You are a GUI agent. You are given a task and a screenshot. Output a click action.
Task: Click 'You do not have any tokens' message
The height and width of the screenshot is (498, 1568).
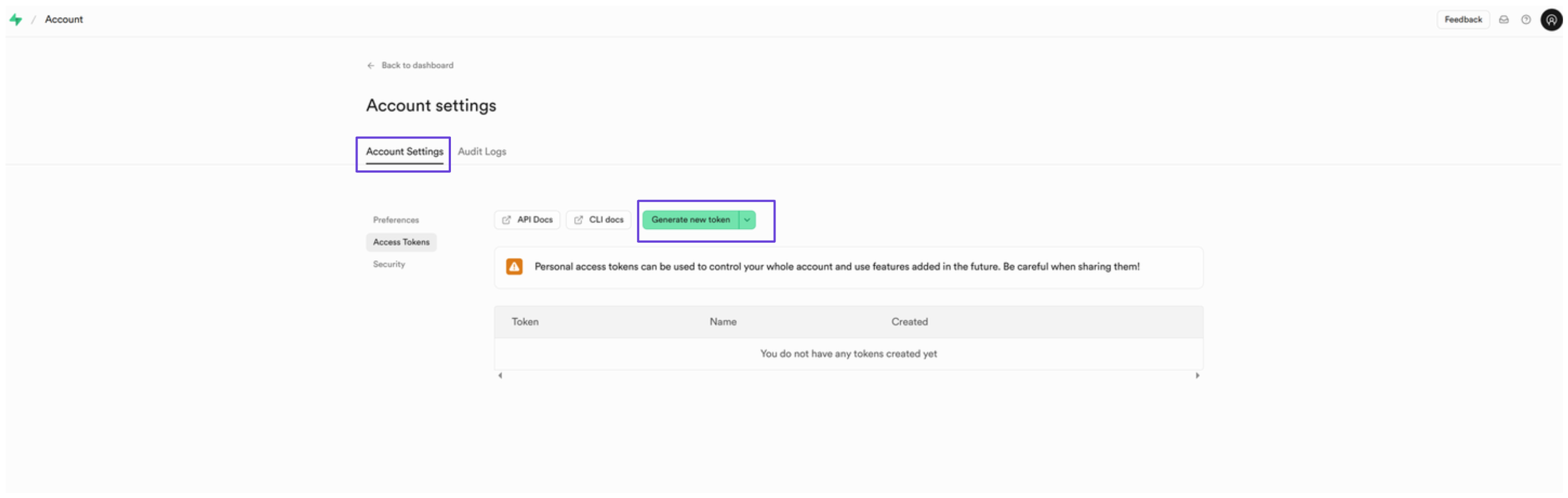click(x=848, y=354)
